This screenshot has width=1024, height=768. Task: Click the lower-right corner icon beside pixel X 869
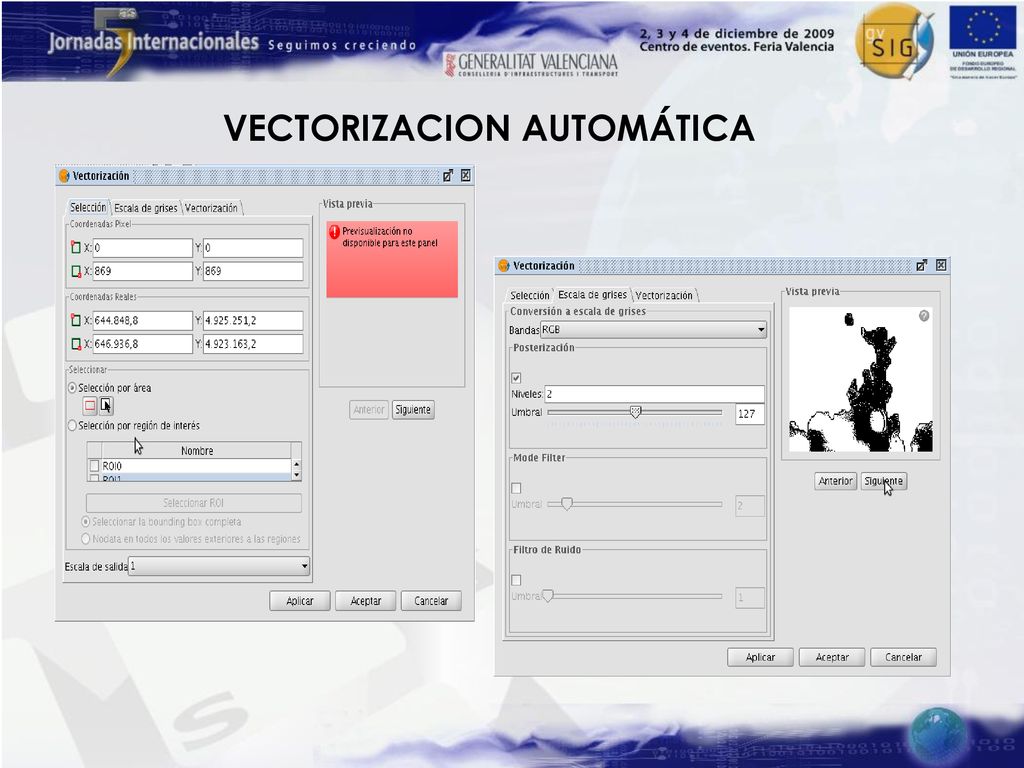(x=76, y=271)
